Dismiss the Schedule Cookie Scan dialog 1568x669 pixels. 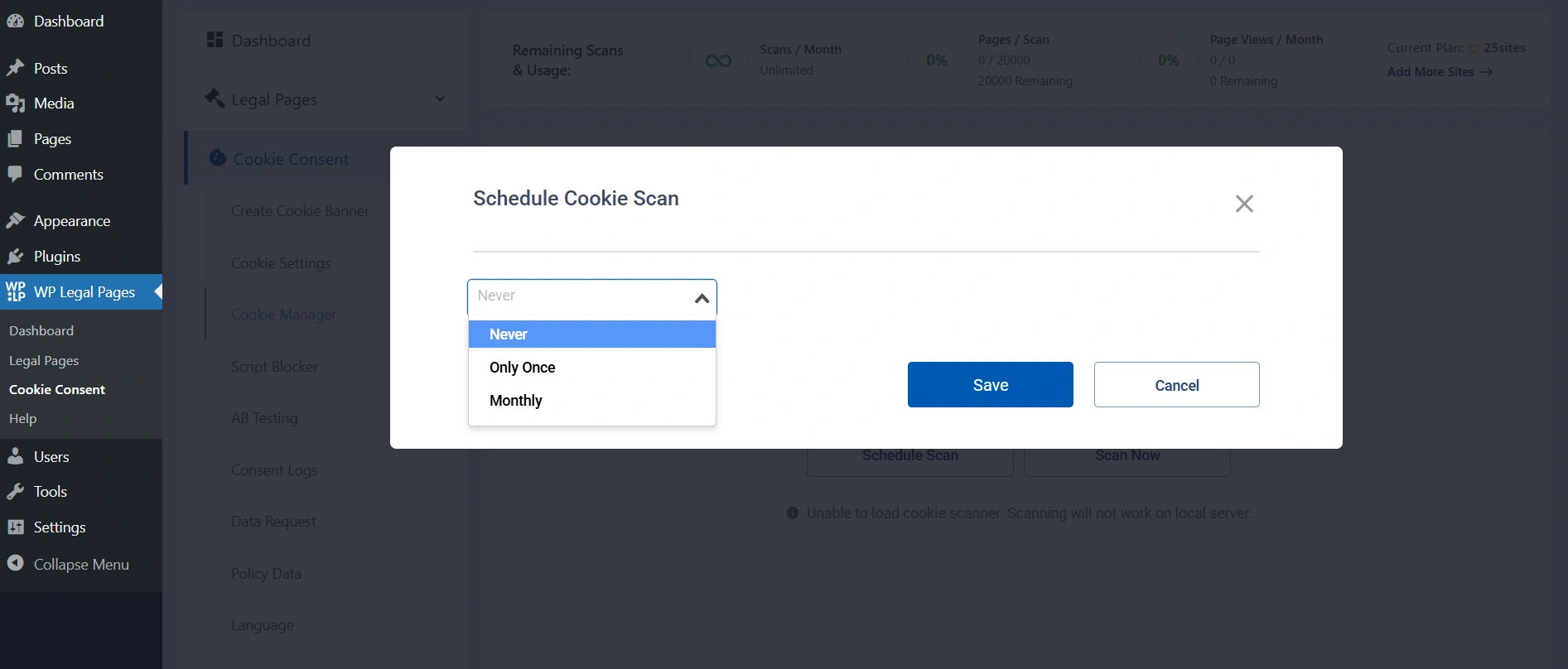[x=1244, y=203]
